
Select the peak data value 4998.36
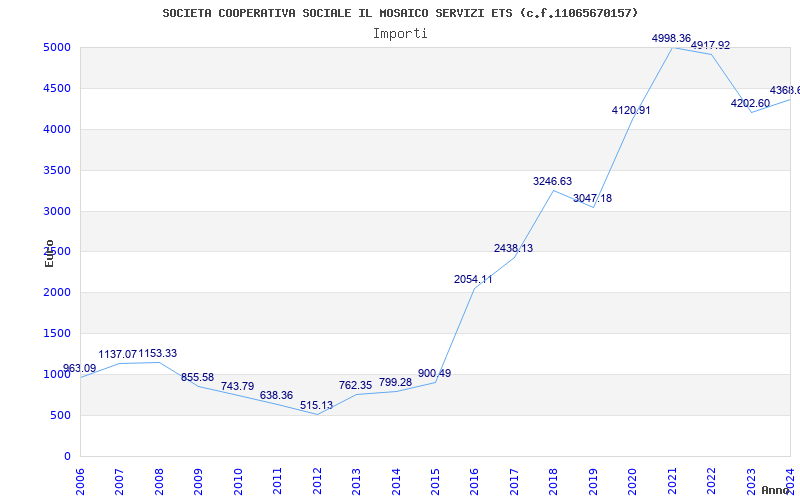pos(671,38)
